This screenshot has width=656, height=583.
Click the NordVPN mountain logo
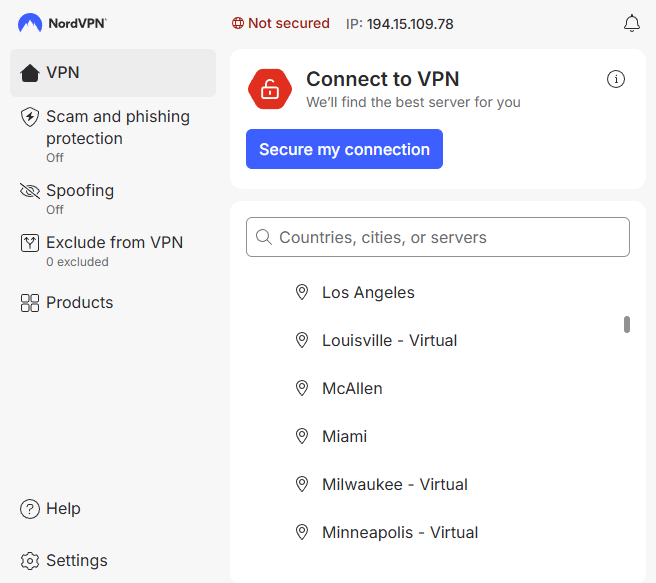click(30, 23)
